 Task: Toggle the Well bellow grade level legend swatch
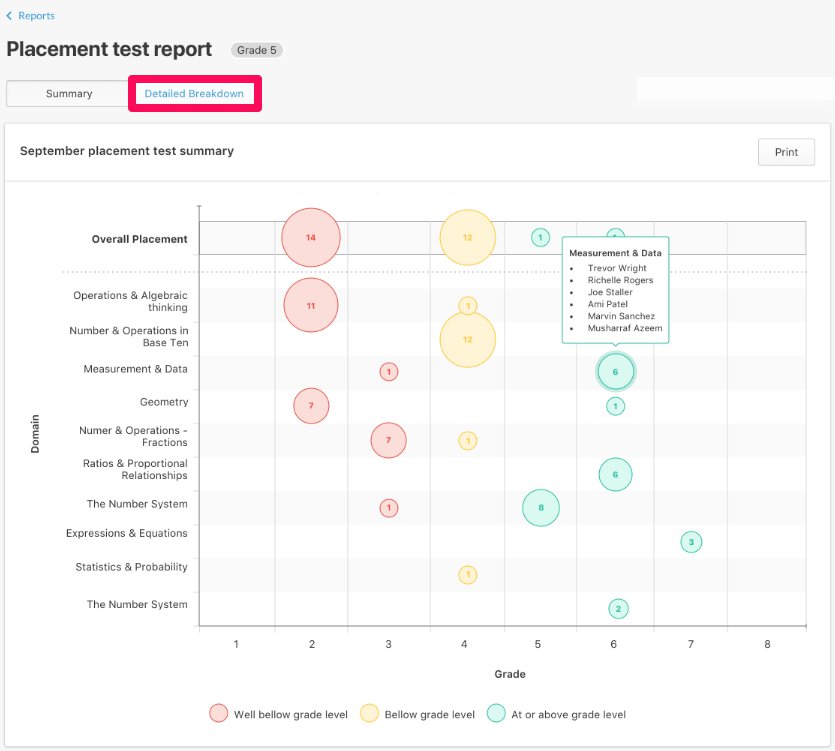pos(218,713)
